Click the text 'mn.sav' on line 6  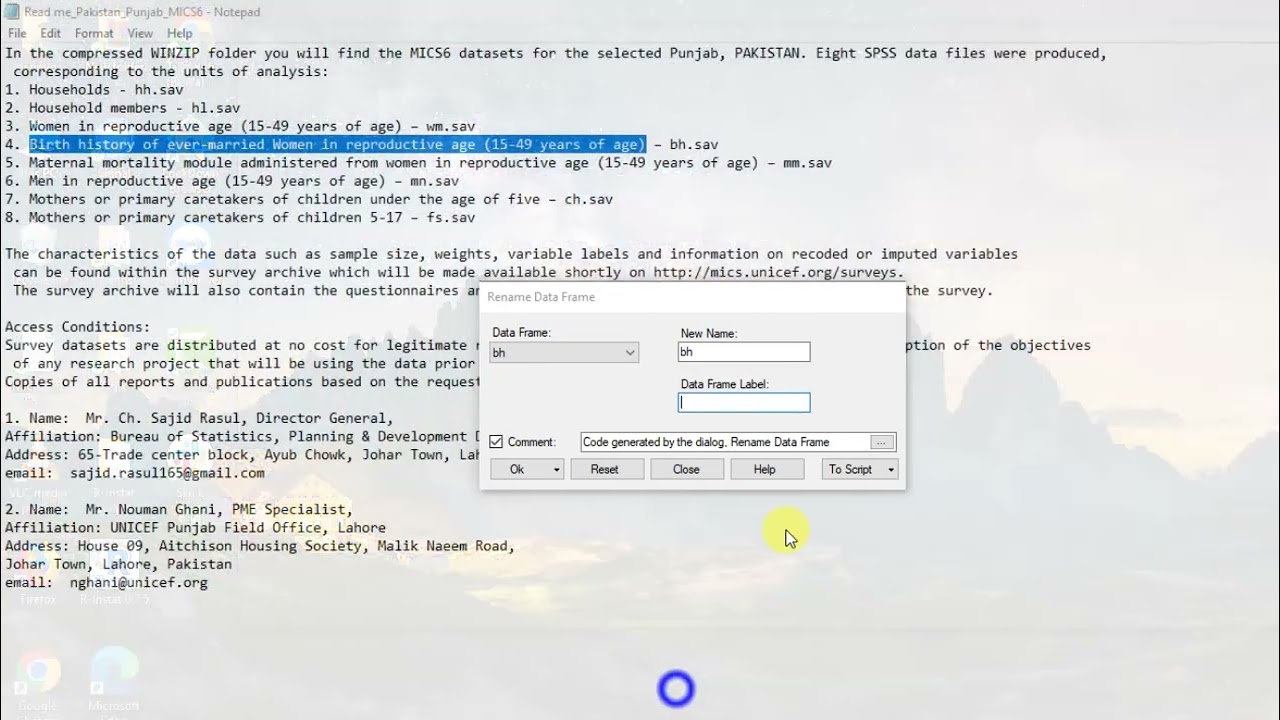click(x=434, y=181)
